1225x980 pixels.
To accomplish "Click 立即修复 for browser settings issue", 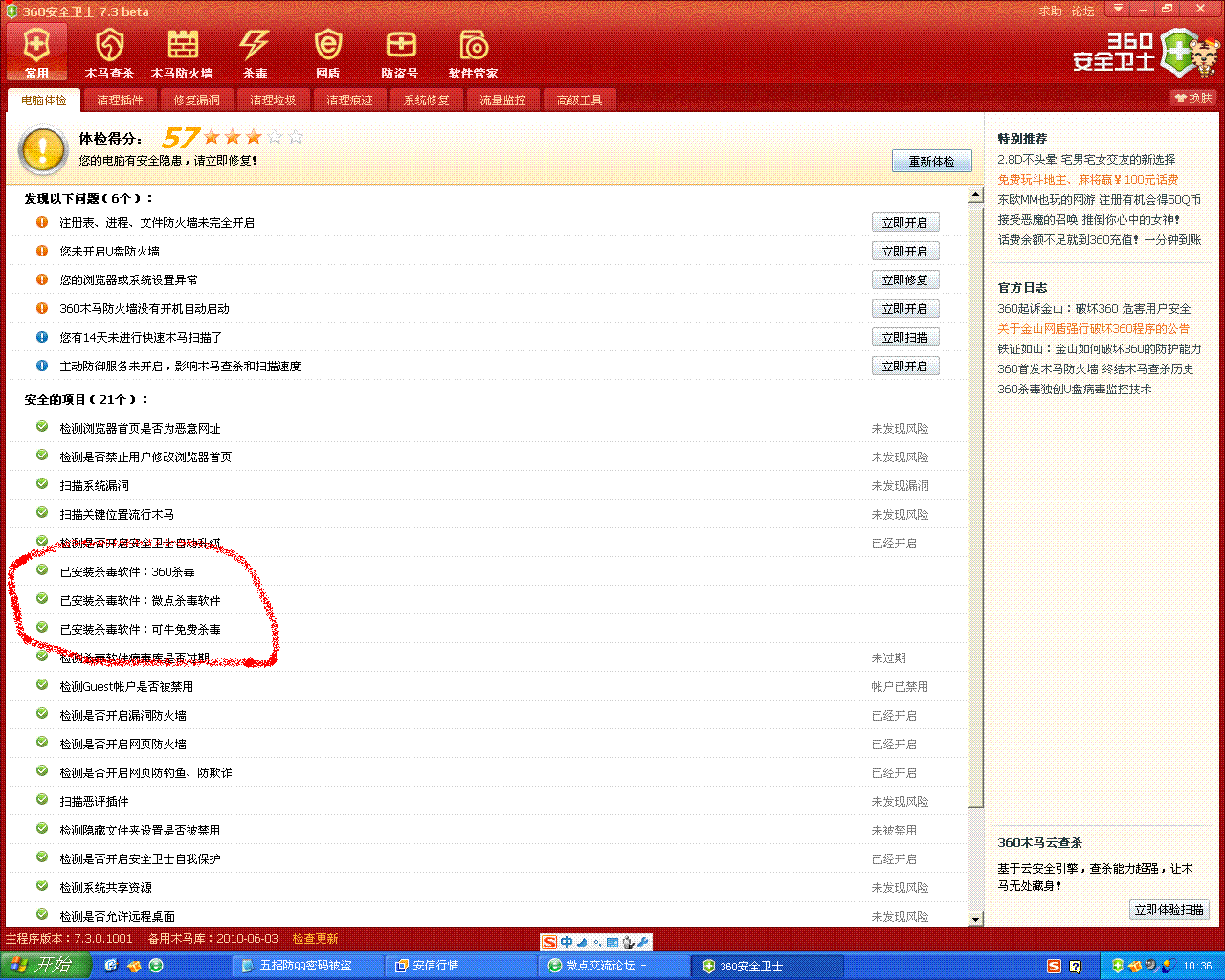I will [904, 280].
